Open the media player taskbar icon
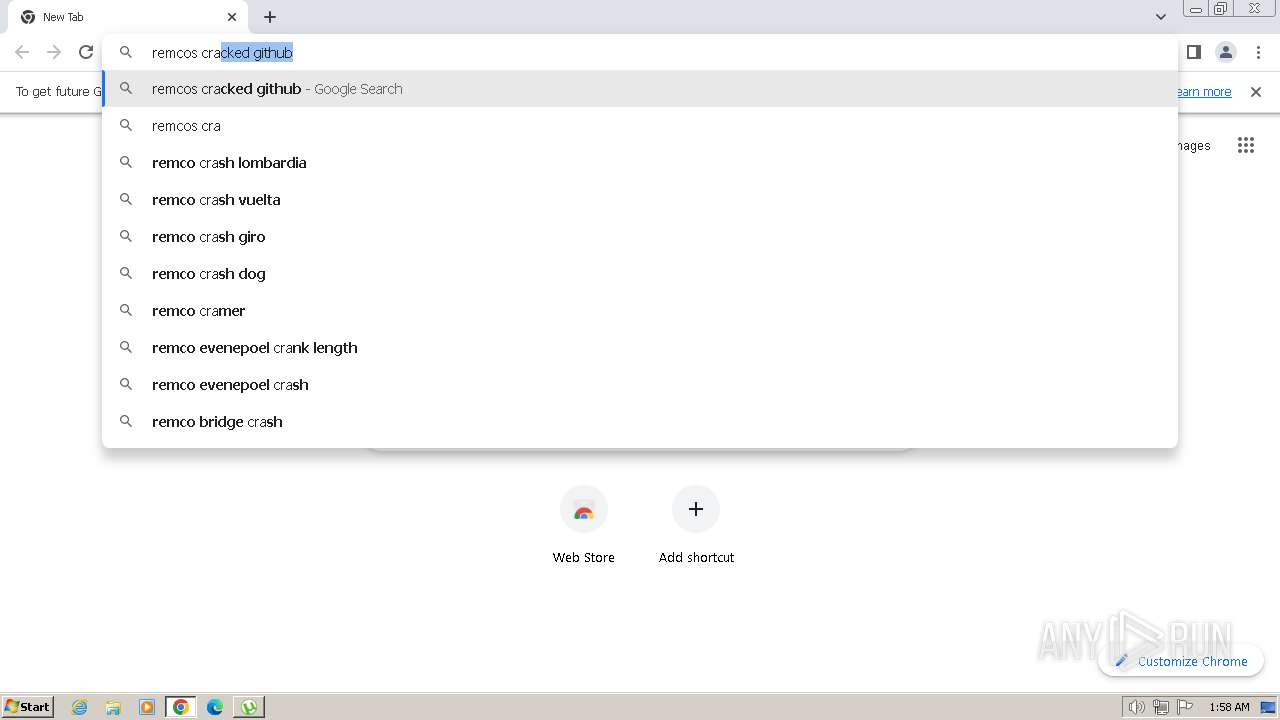Screen dimensions: 1280x720 147,707
